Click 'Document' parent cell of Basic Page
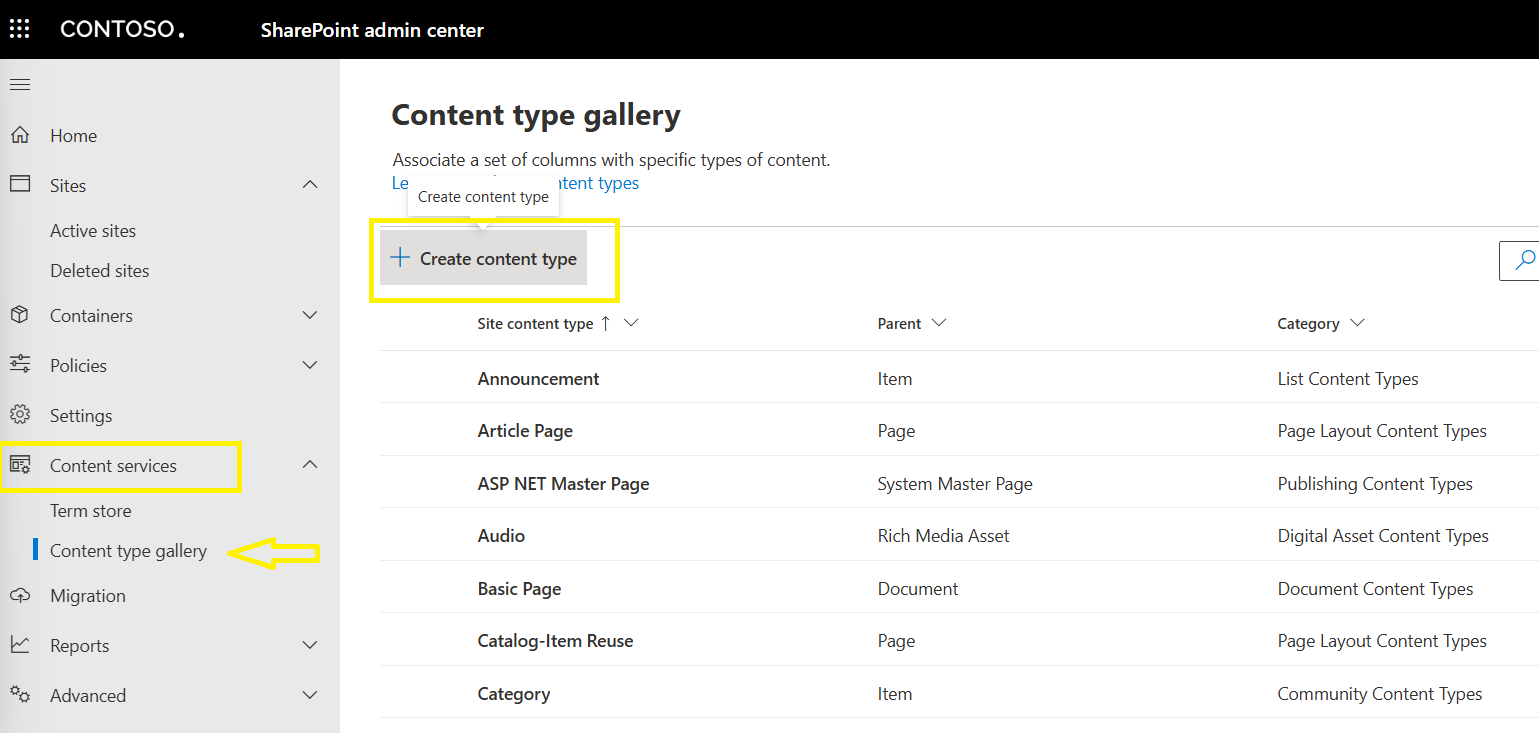This screenshot has height=733, width=1539. (918, 589)
